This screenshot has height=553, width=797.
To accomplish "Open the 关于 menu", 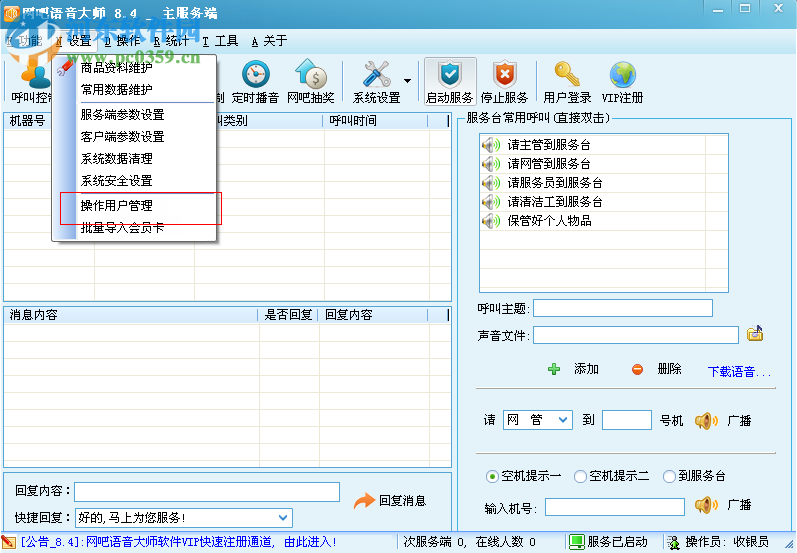I will point(269,41).
